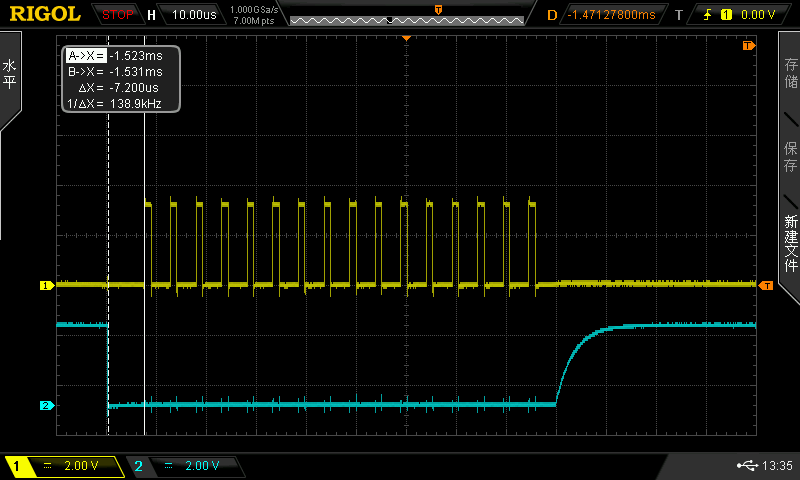Screen dimensions: 800x480
Task: Click the cyan channel 2 ground marker
Action: (46, 406)
